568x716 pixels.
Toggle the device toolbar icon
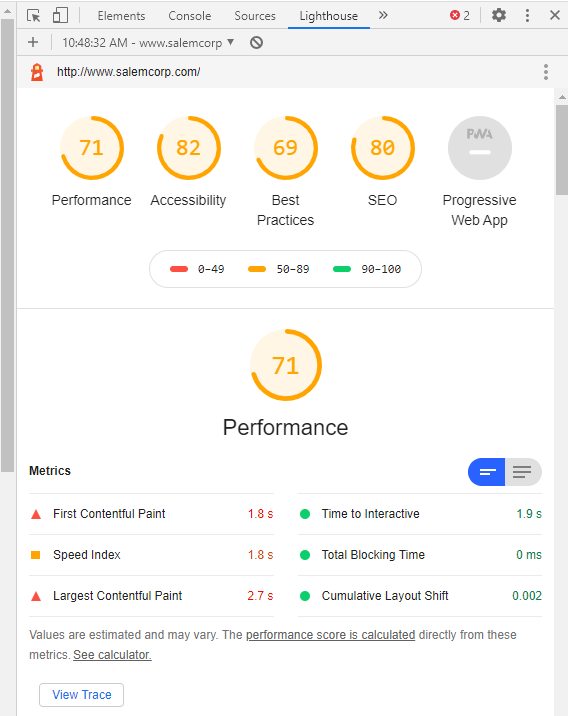click(60, 16)
